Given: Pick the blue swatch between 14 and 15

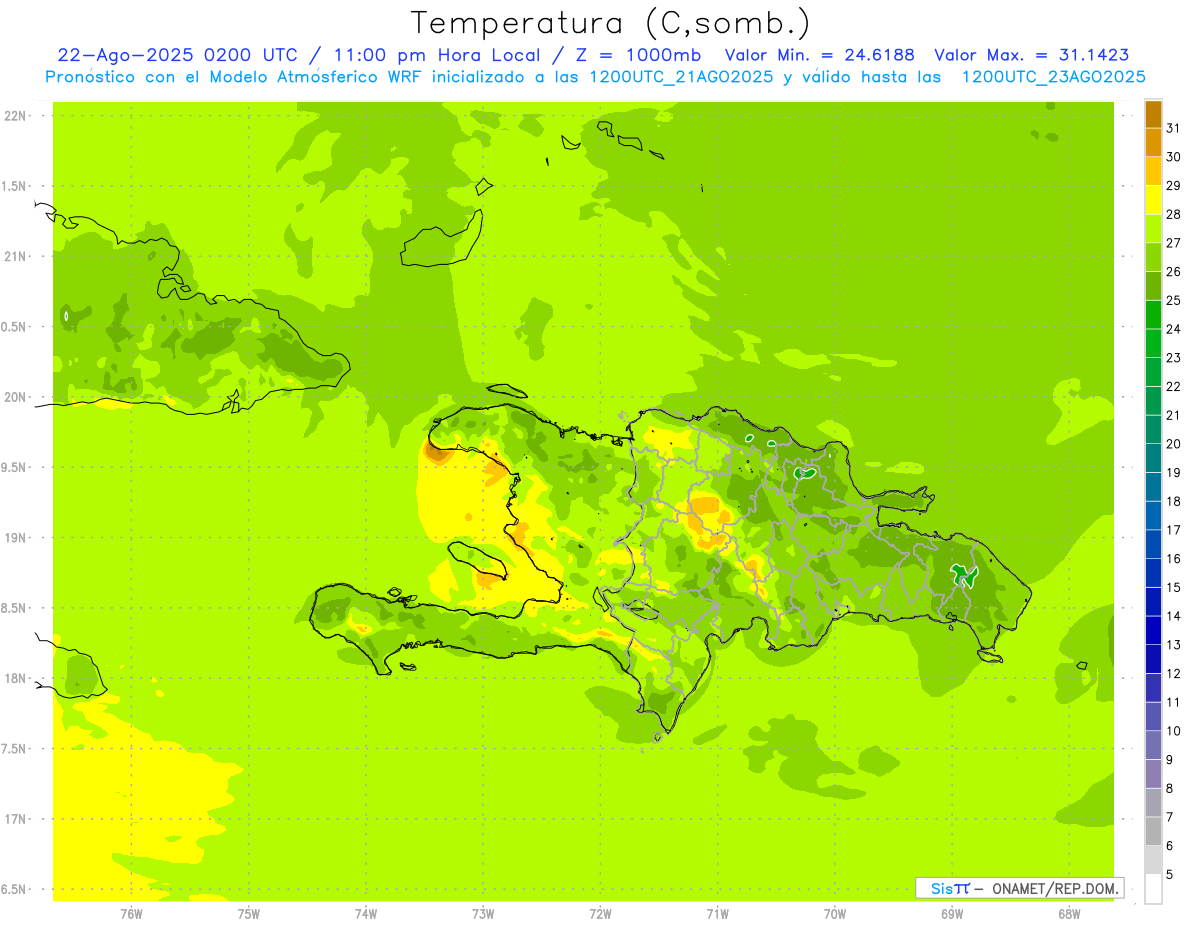Looking at the screenshot, I should (x=1153, y=602).
